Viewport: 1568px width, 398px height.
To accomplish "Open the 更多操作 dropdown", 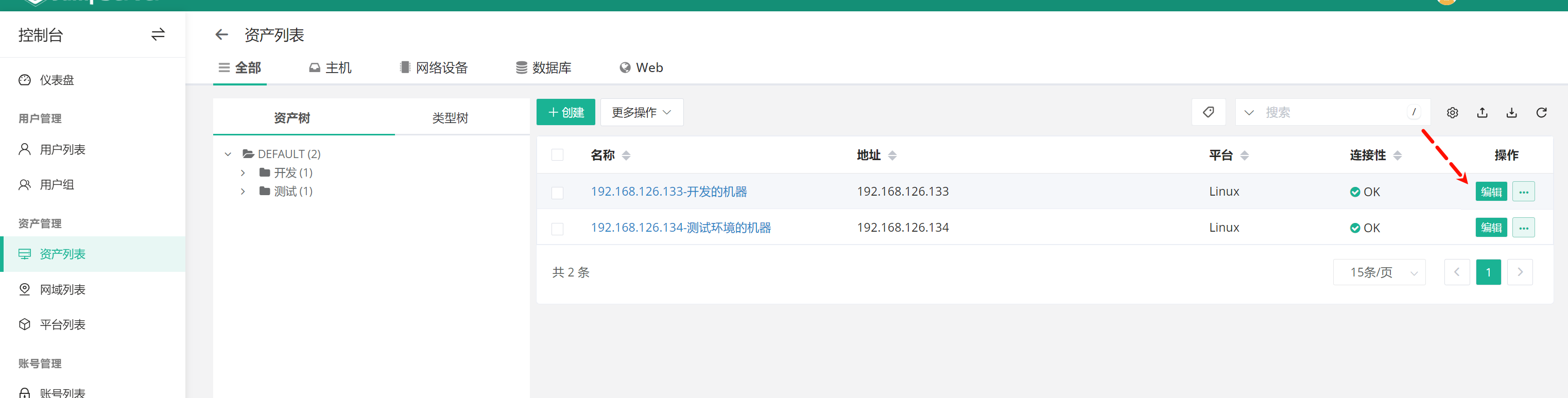I will tap(641, 113).
